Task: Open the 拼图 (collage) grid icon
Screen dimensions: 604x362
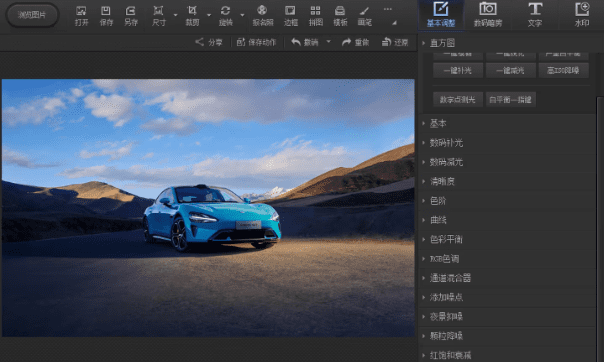Action: pyautogui.click(x=315, y=11)
